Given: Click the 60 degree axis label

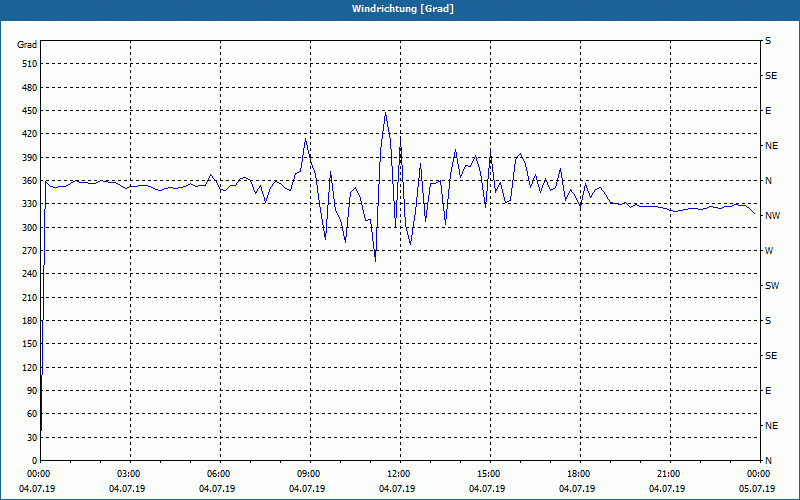Looking at the screenshot, I should click(x=32, y=414).
